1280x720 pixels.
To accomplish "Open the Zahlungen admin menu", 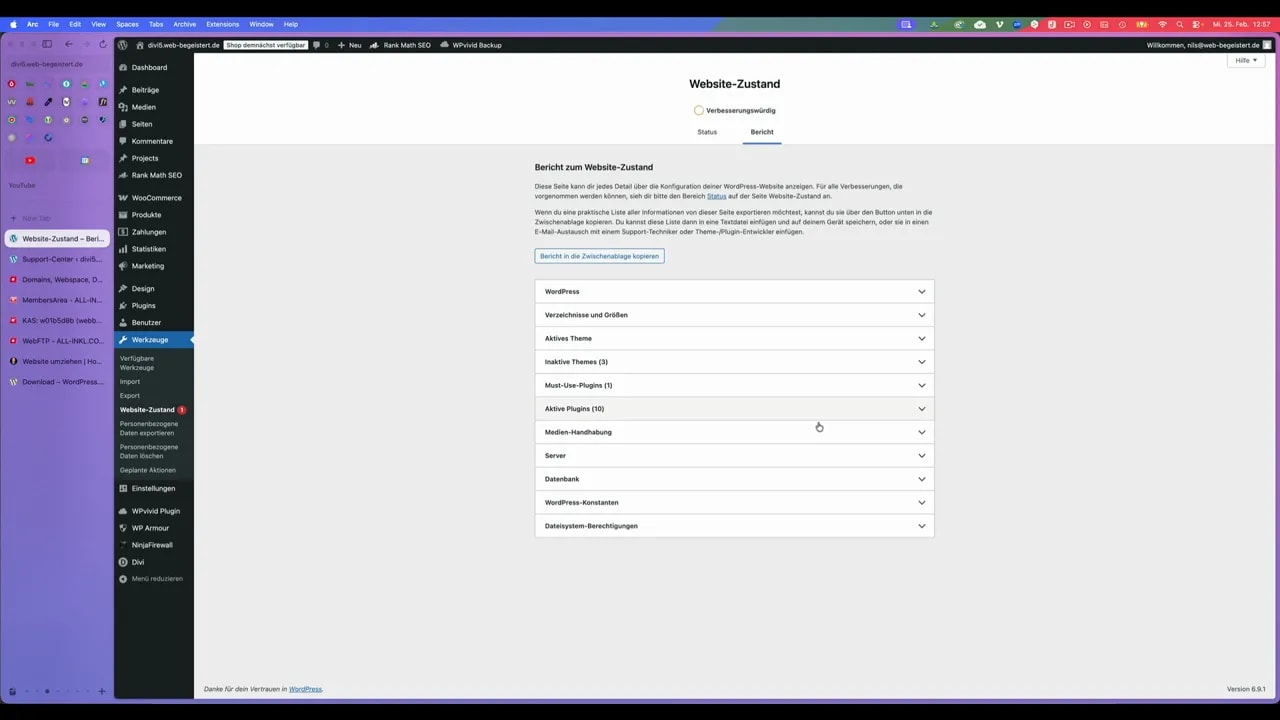I will [x=148, y=231].
